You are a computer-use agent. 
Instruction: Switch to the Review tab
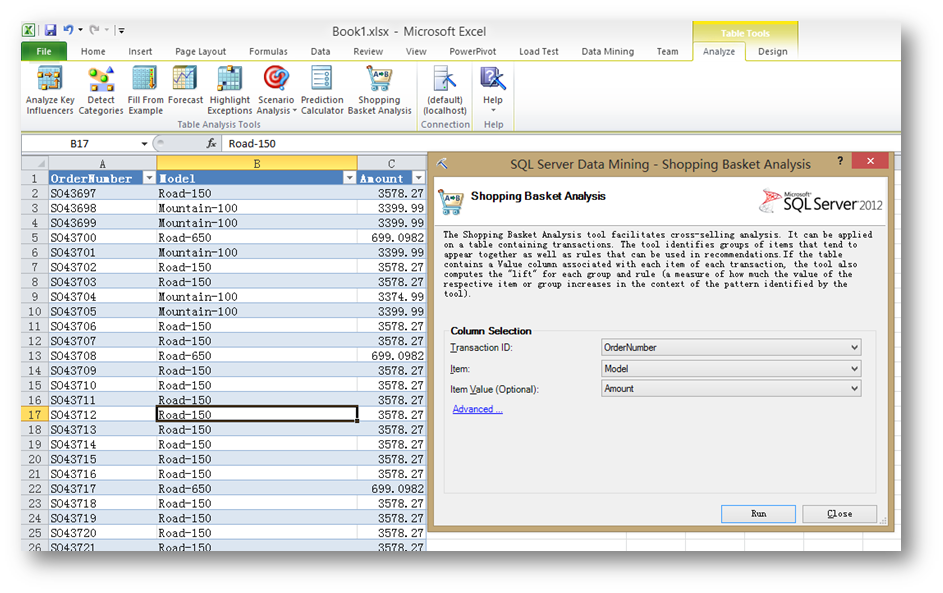coord(368,52)
